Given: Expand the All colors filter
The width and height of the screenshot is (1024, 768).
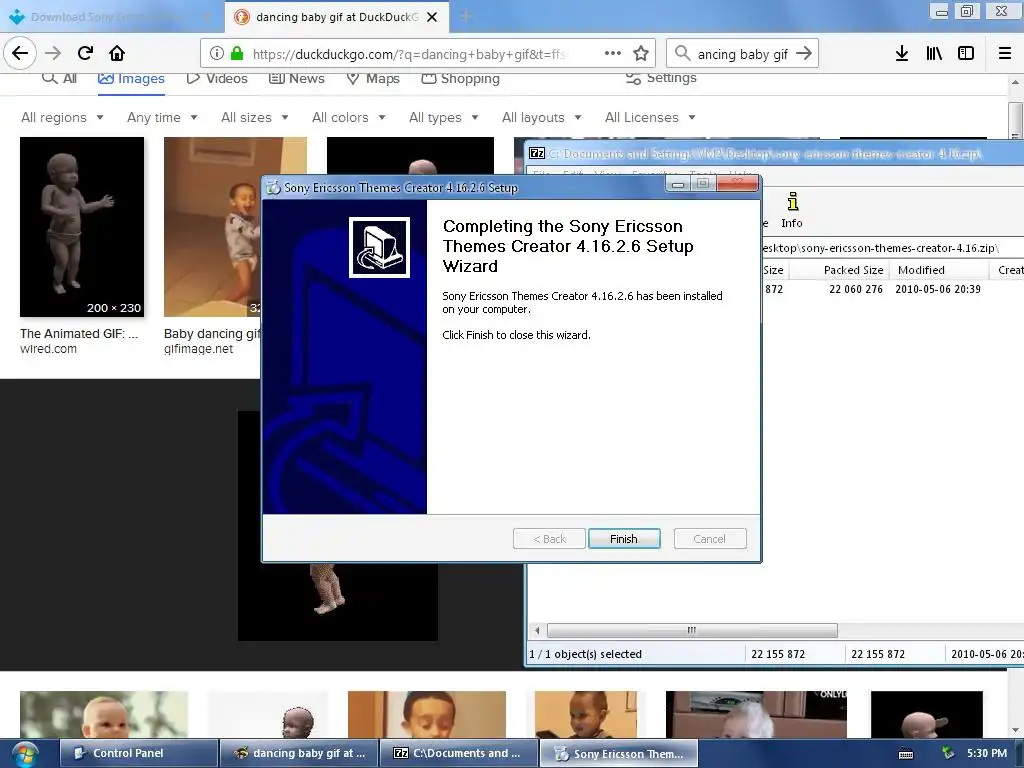Looking at the screenshot, I should (349, 118).
